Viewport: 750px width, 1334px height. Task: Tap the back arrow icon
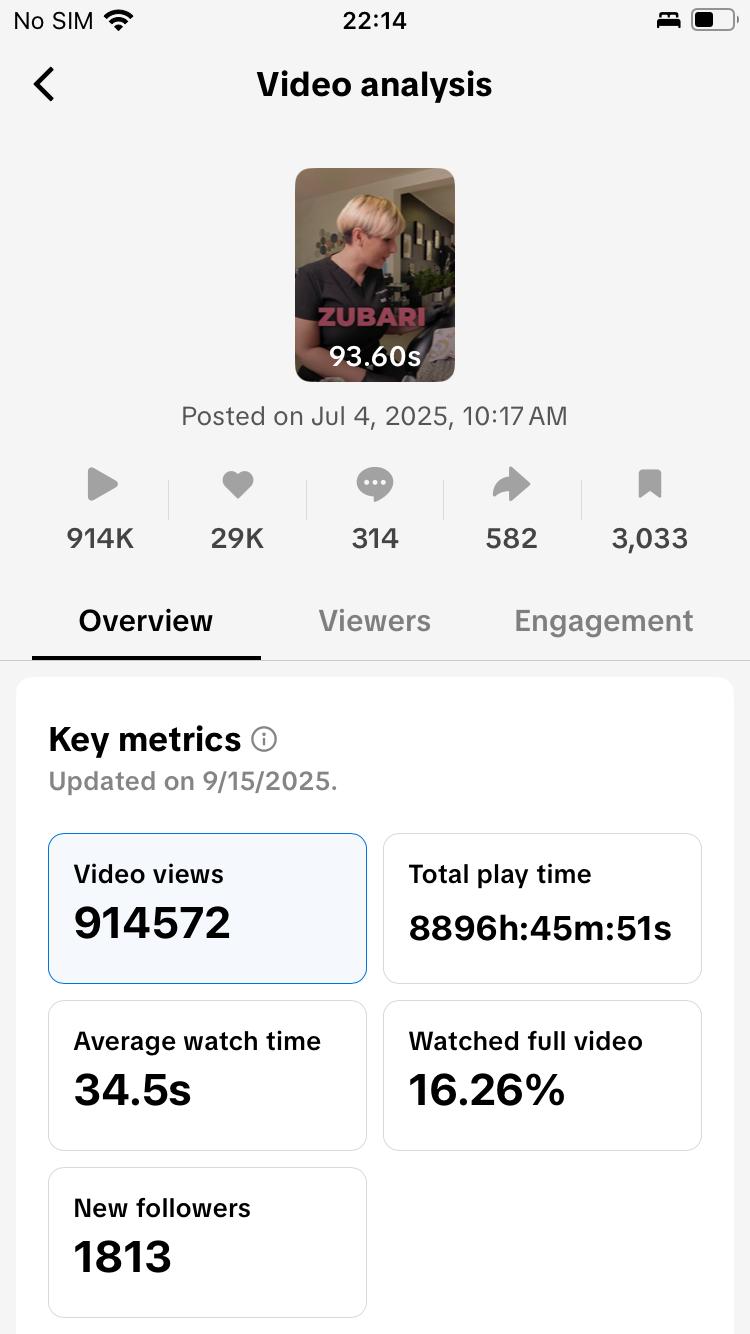pos(44,85)
